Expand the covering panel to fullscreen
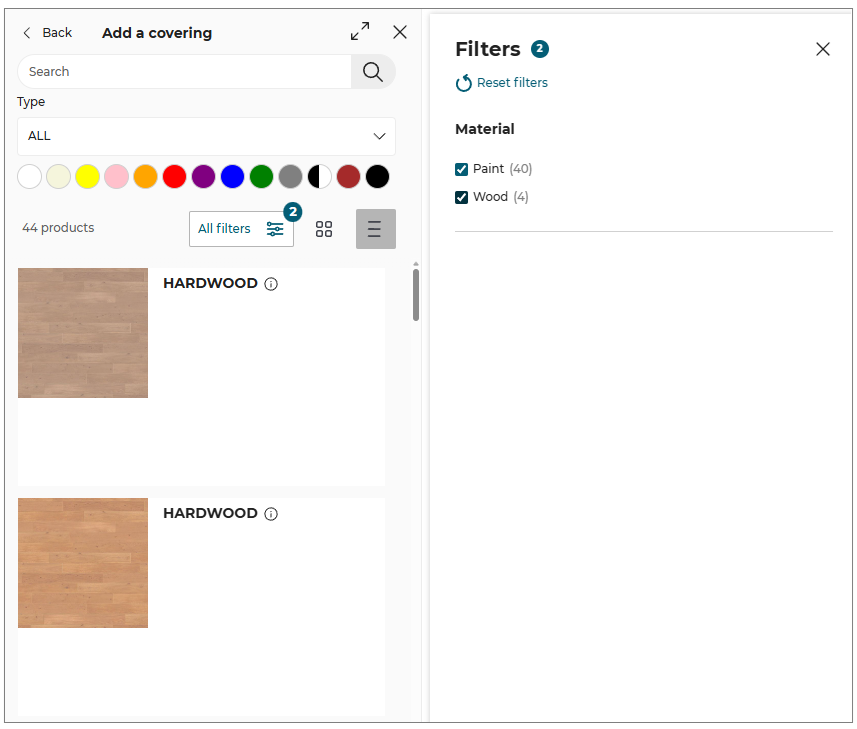The width and height of the screenshot is (857, 729). 360,32
